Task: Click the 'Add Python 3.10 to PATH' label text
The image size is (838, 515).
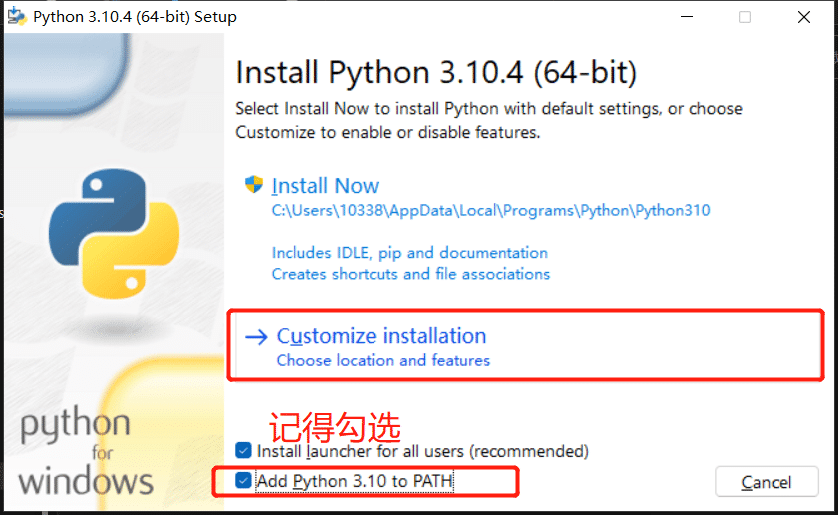Action: tap(354, 481)
